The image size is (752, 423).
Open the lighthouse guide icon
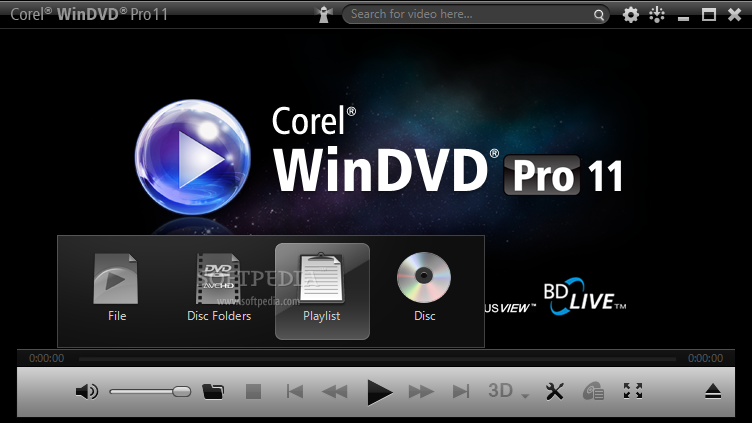tap(325, 14)
